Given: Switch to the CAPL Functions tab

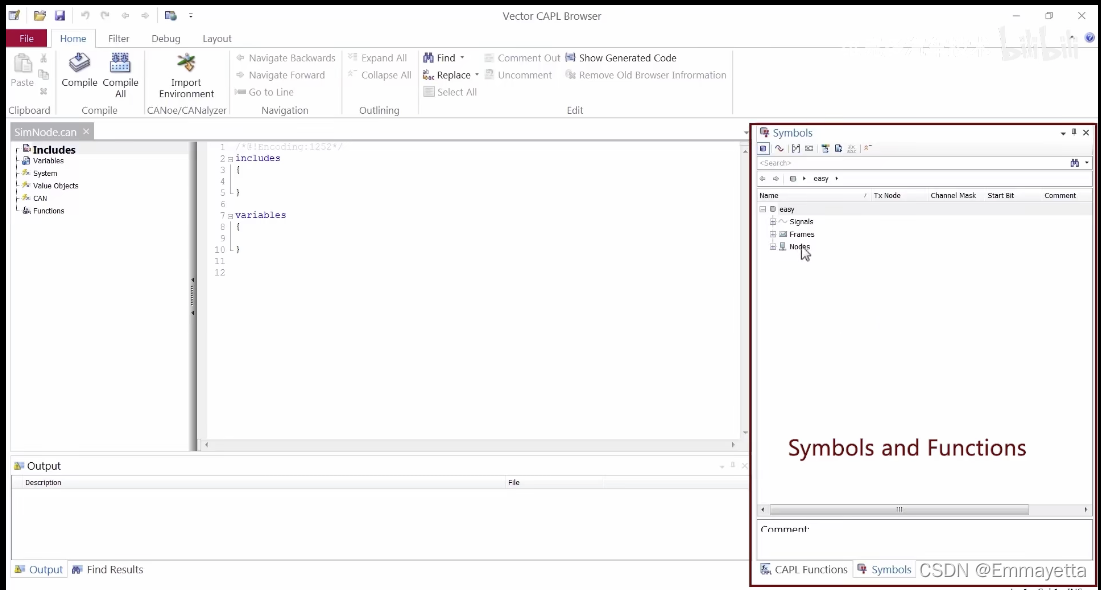Looking at the screenshot, I should [804, 570].
